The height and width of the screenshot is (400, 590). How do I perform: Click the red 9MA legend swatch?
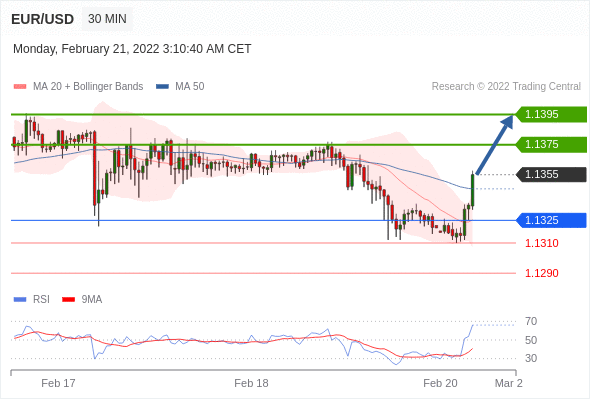pyautogui.click(x=68, y=300)
